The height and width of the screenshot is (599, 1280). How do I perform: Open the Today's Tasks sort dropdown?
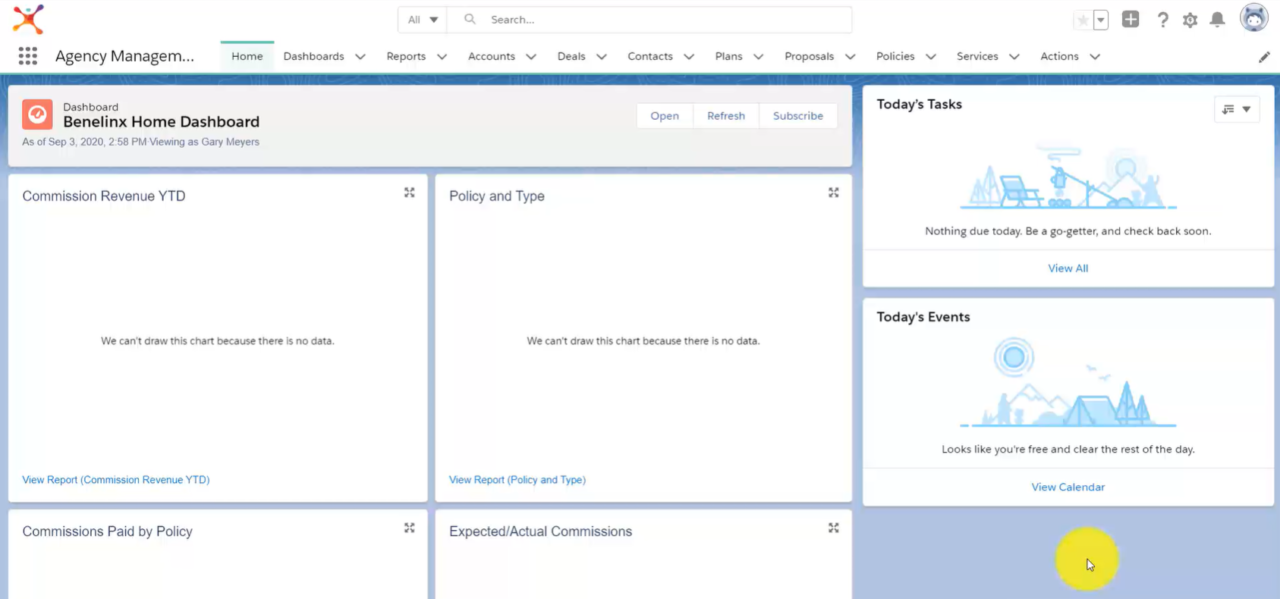click(x=1237, y=108)
